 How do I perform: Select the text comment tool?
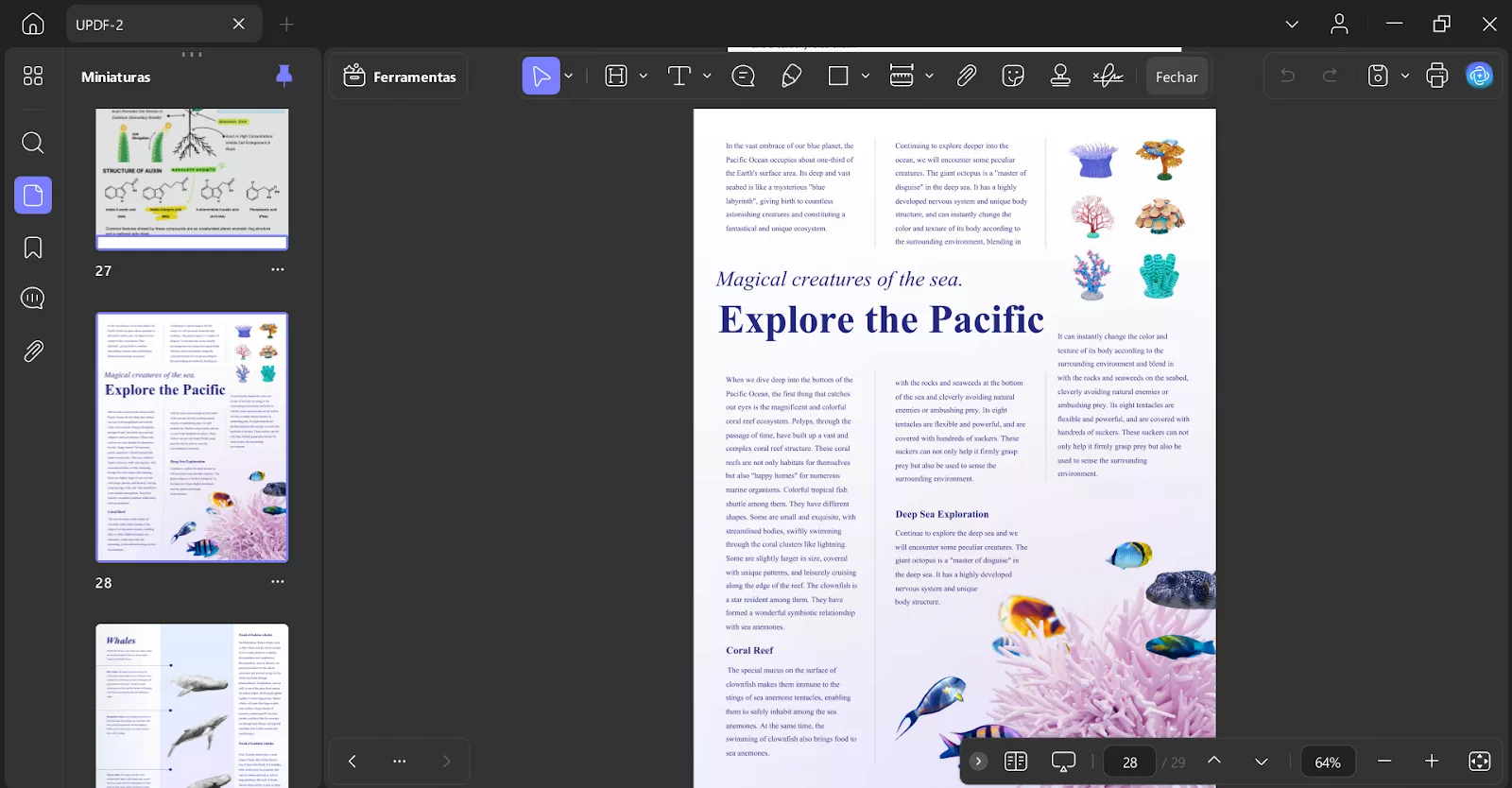coord(679,77)
